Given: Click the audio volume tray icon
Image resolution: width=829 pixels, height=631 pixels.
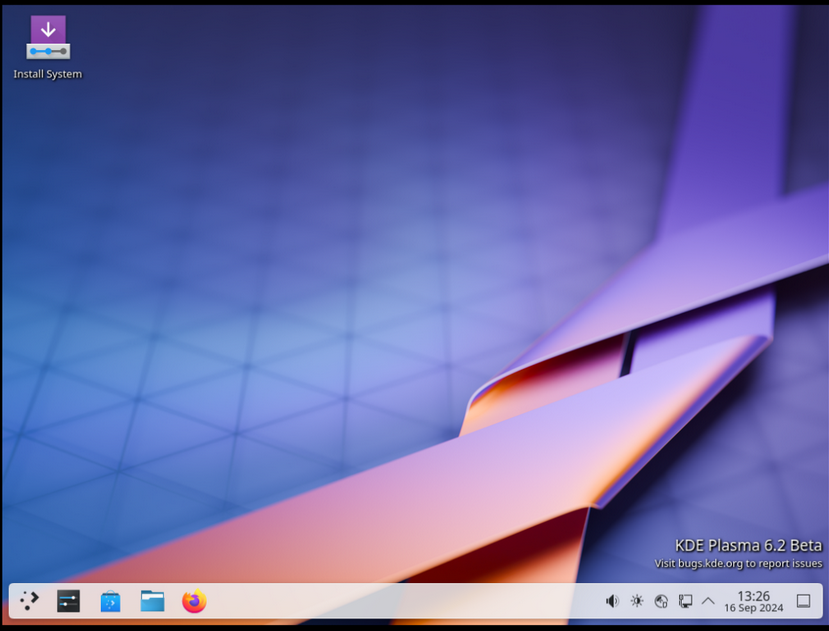Looking at the screenshot, I should 612,601.
